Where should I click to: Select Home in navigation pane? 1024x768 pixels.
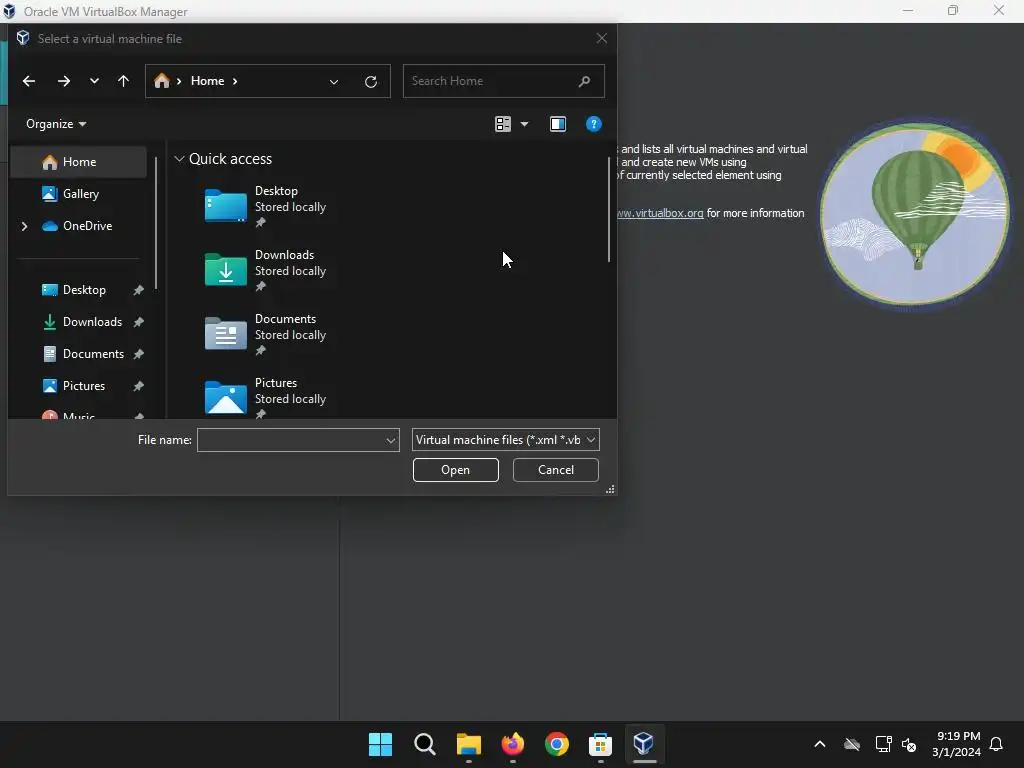pos(78,162)
